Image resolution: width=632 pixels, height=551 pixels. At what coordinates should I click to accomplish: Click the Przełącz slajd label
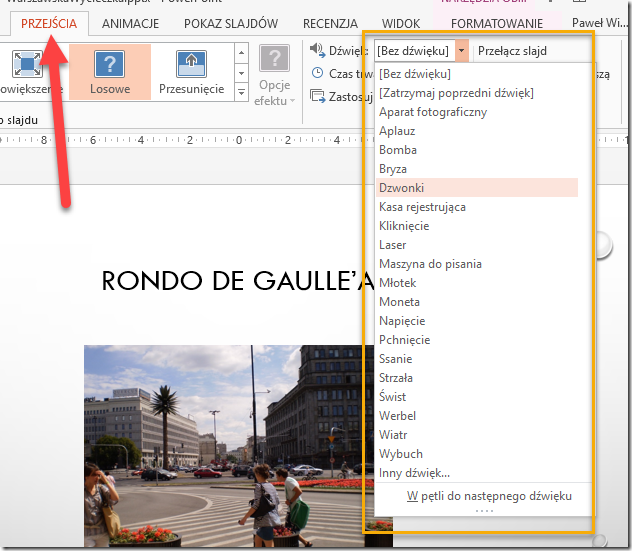(512, 51)
